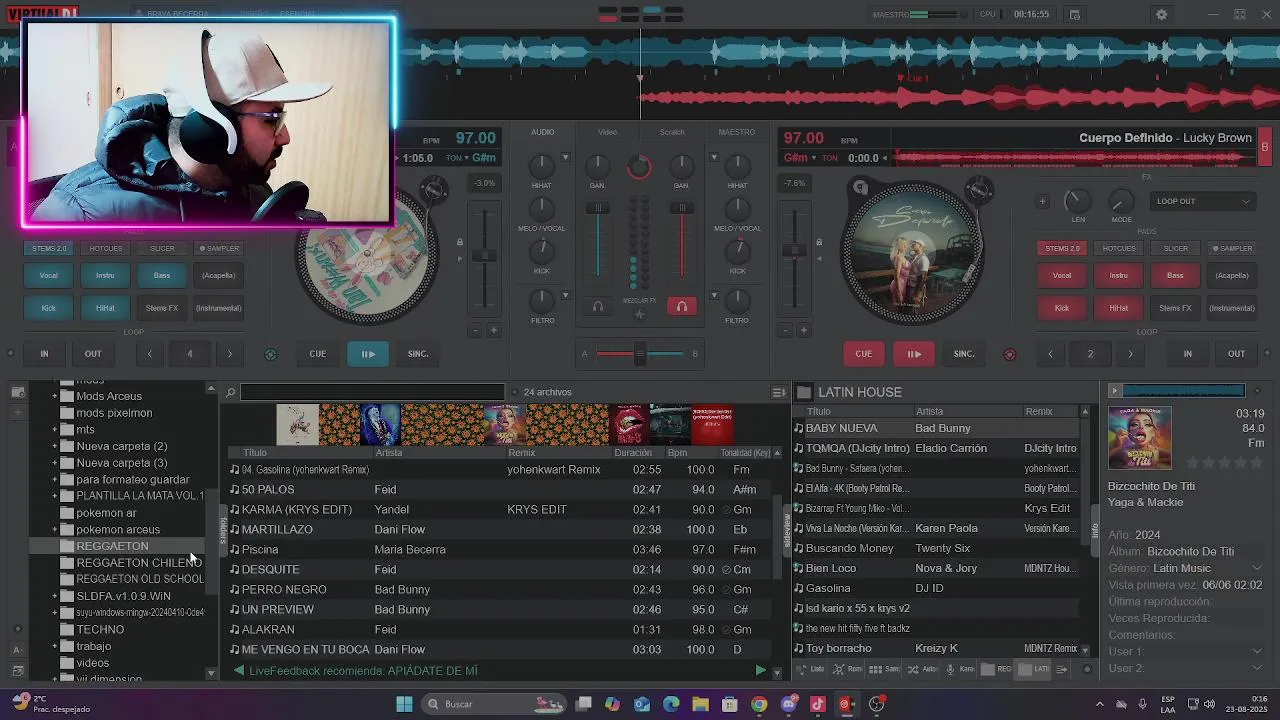1280x720 pixels.
Task: Click the plus FX button on the right deck
Action: pyautogui.click(x=1042, y=201)
